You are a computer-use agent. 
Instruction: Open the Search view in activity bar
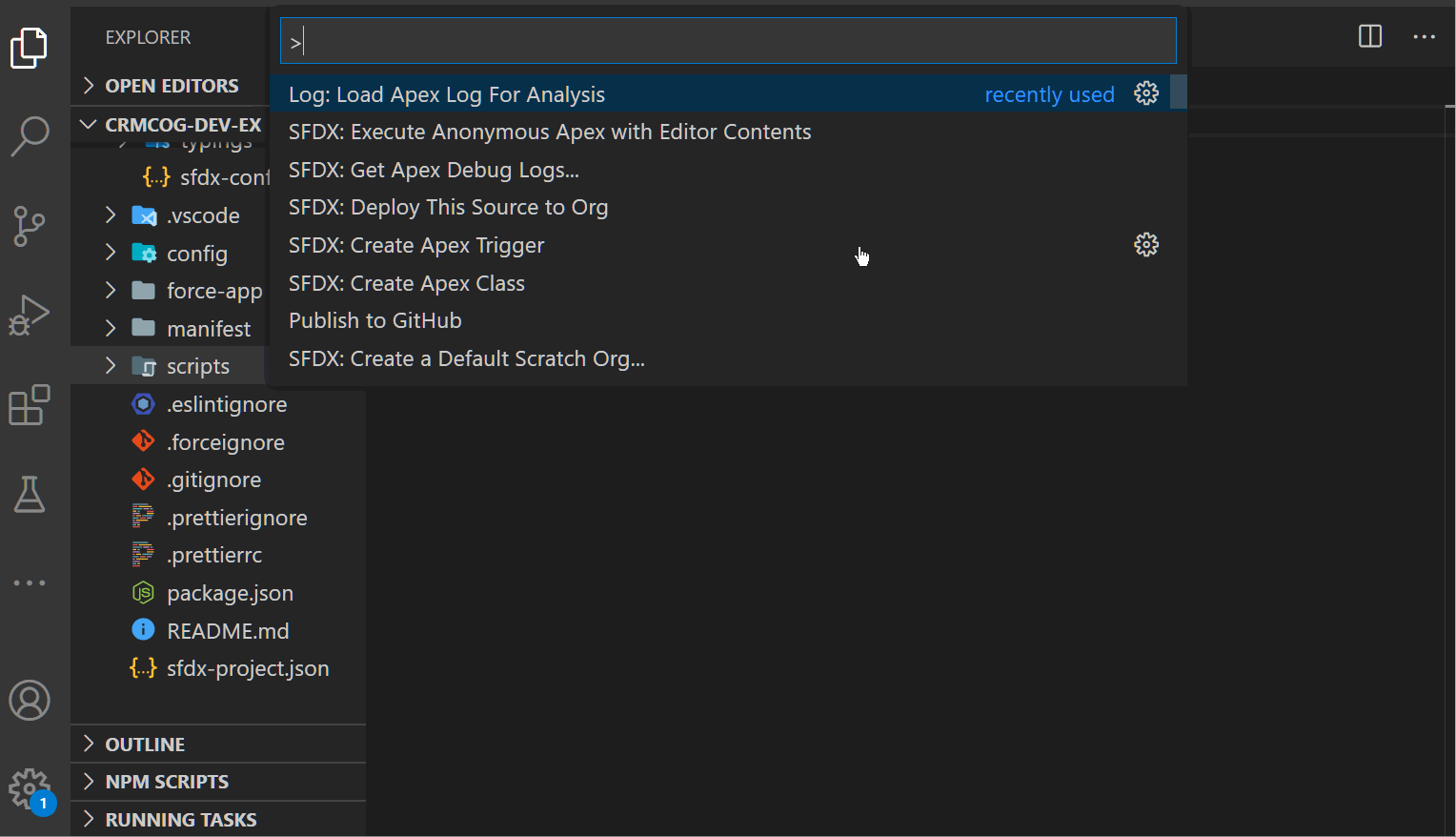point(30,136)
